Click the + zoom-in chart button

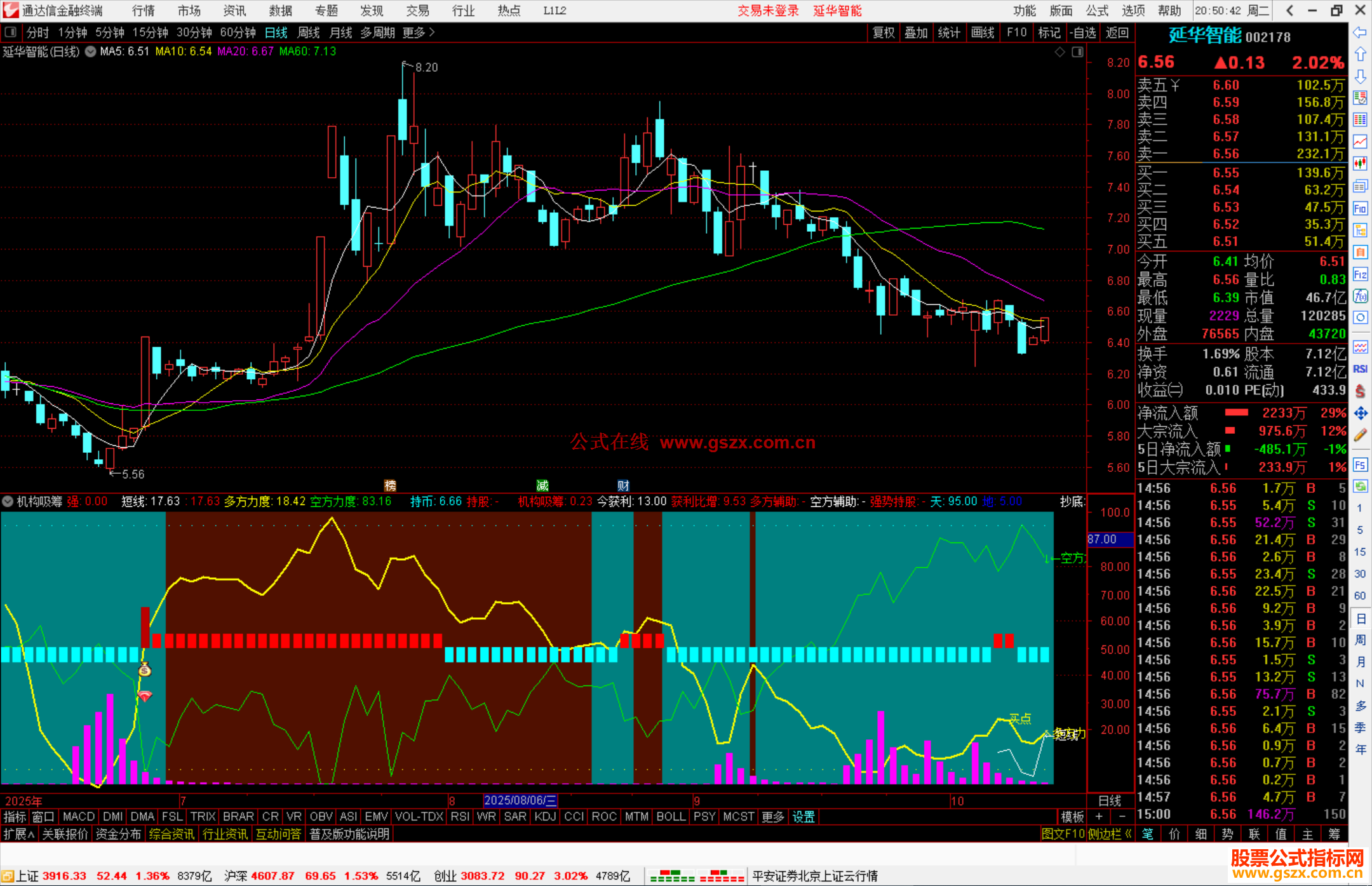coord(1100,817)
